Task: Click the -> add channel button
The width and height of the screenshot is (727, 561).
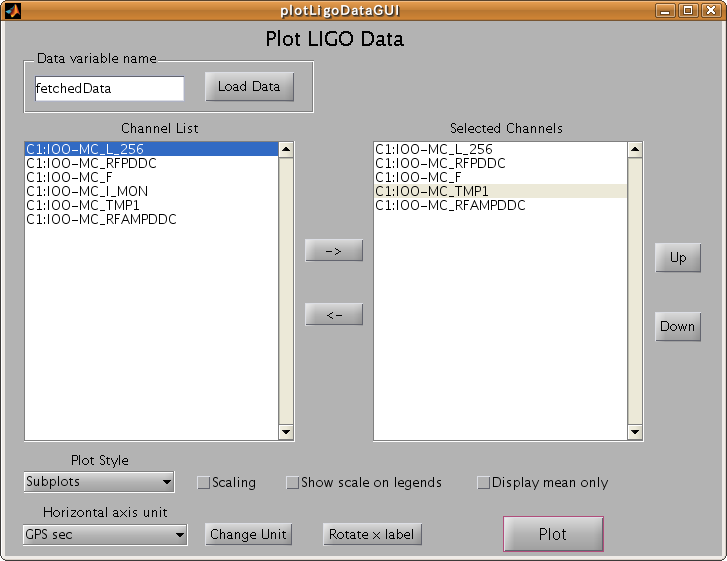Action: [x=334, y=250]
